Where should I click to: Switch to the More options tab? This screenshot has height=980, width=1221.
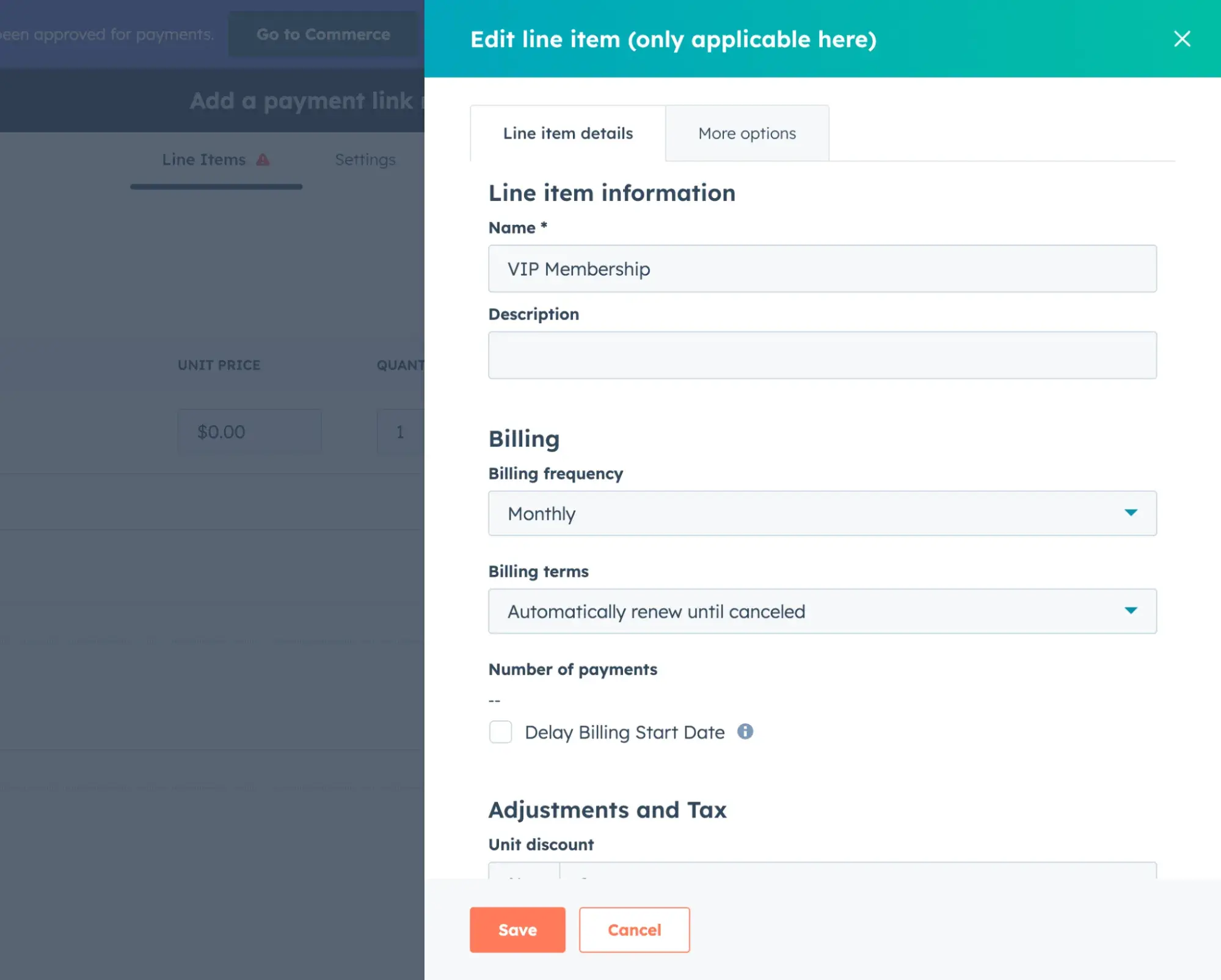click(747, 133)
